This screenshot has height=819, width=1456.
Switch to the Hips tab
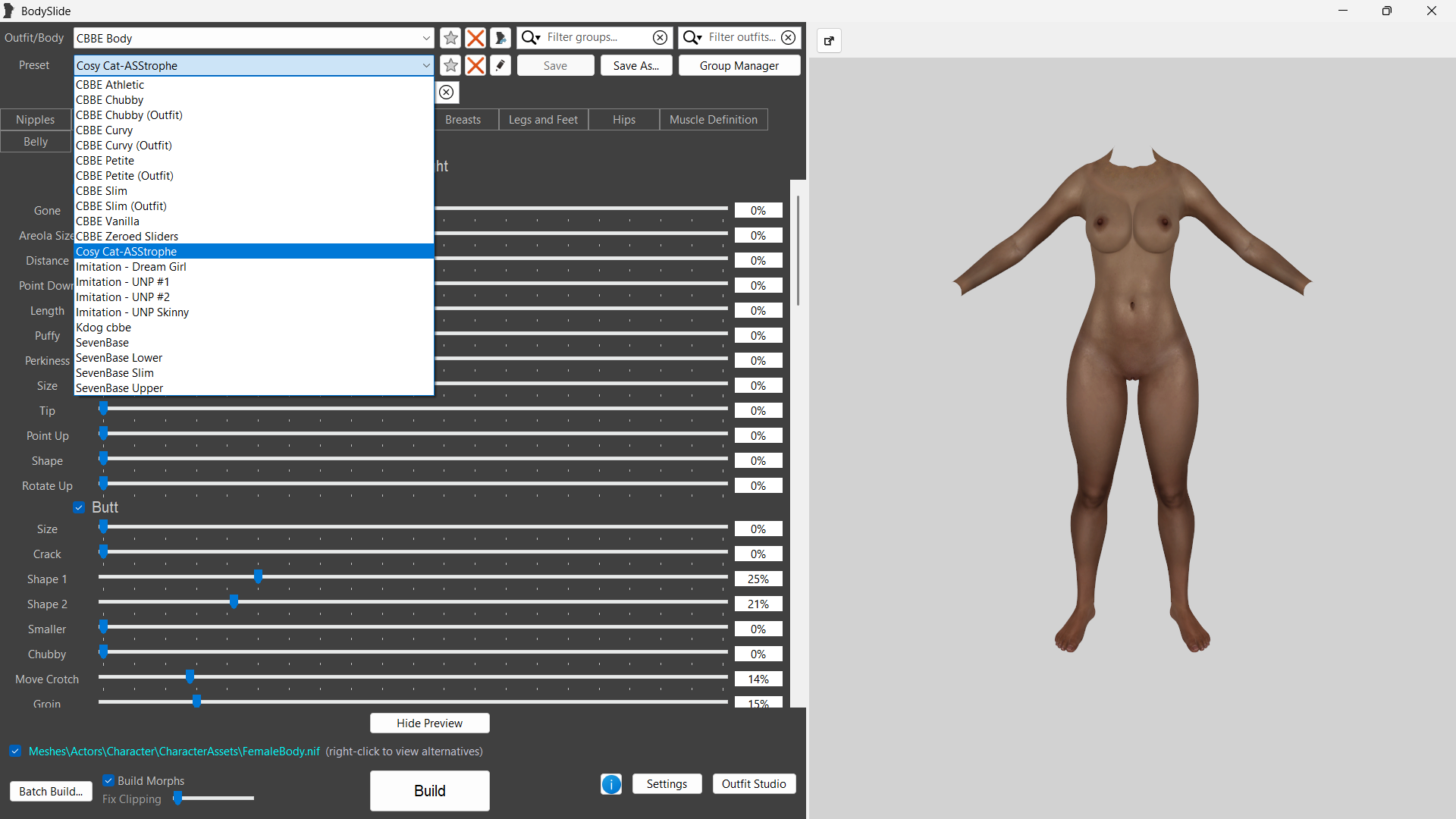click(624, 120)
